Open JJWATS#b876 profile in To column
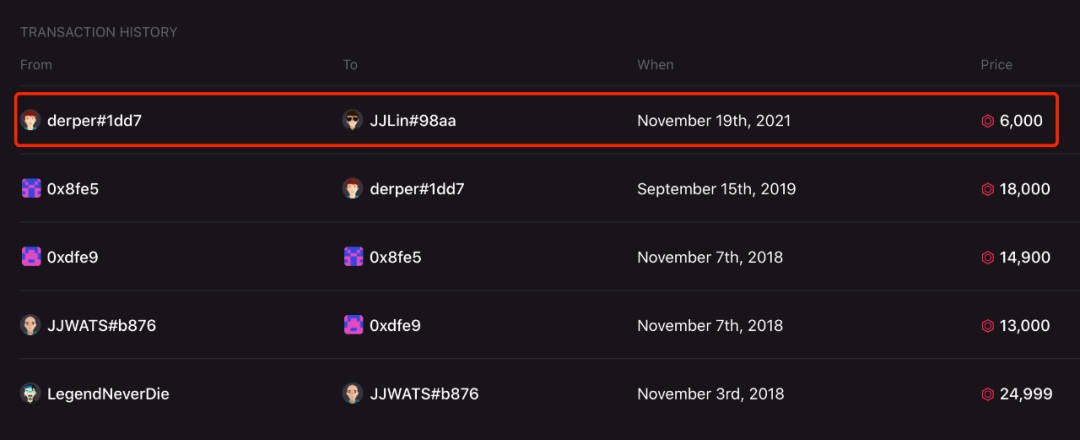This screenshot has height=440, width=1080. pos(424,394)
